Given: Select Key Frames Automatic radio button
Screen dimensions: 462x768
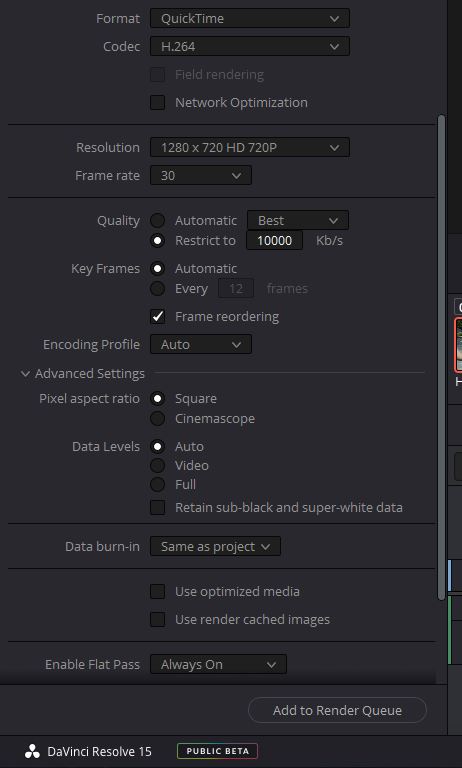Looking at the screenshot, I should click(157, 268).
